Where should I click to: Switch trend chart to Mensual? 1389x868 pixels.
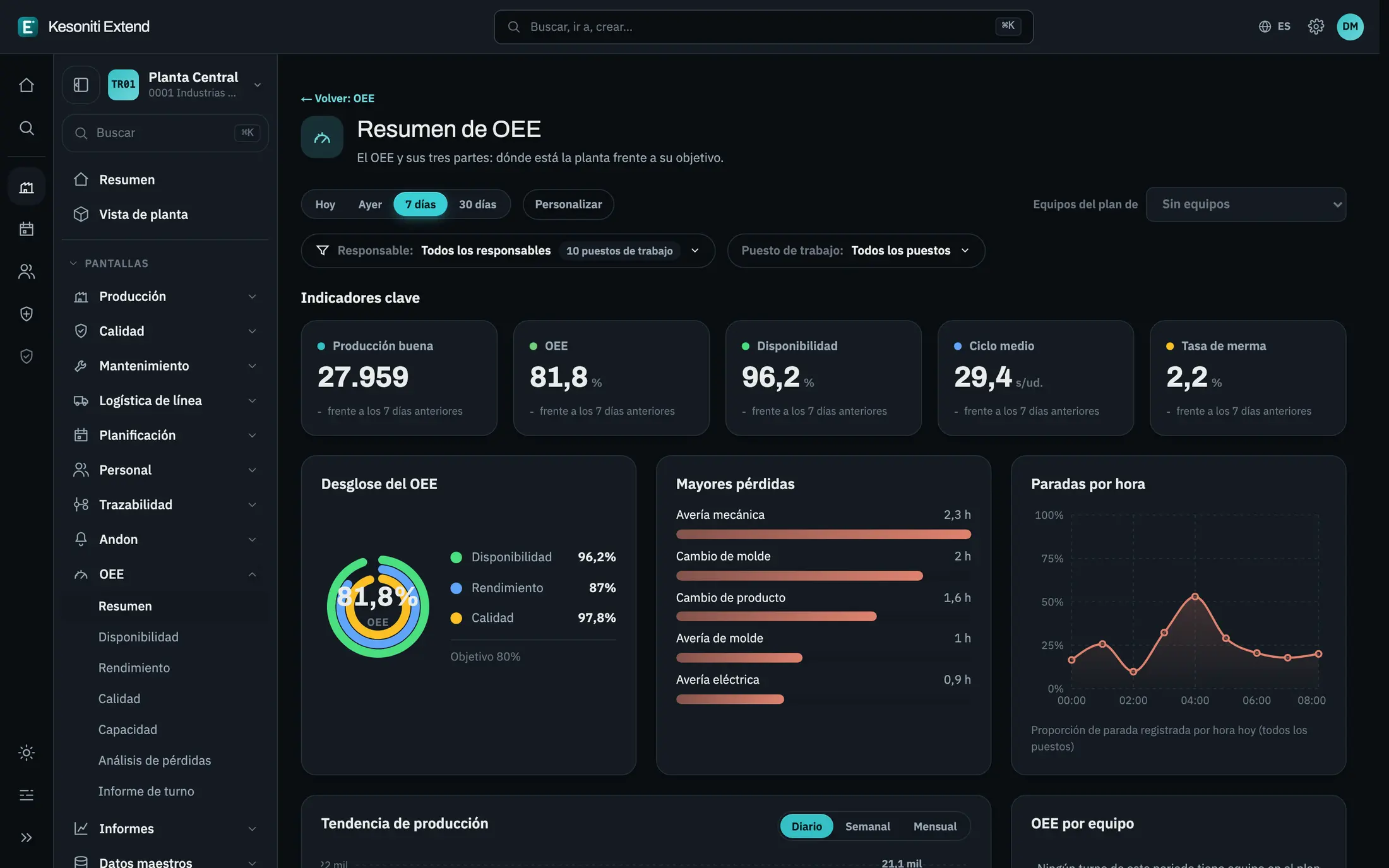point(935,826)
